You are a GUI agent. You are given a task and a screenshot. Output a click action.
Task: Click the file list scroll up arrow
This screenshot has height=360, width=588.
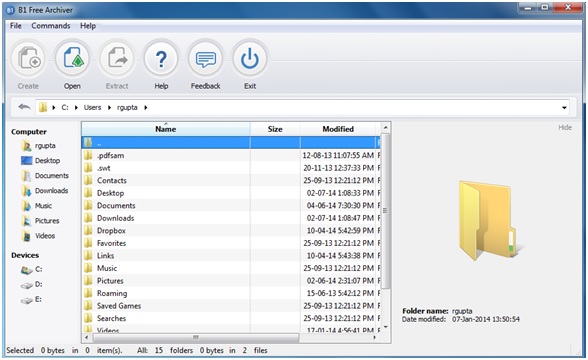pyautogui.click(x=385, y=128)
